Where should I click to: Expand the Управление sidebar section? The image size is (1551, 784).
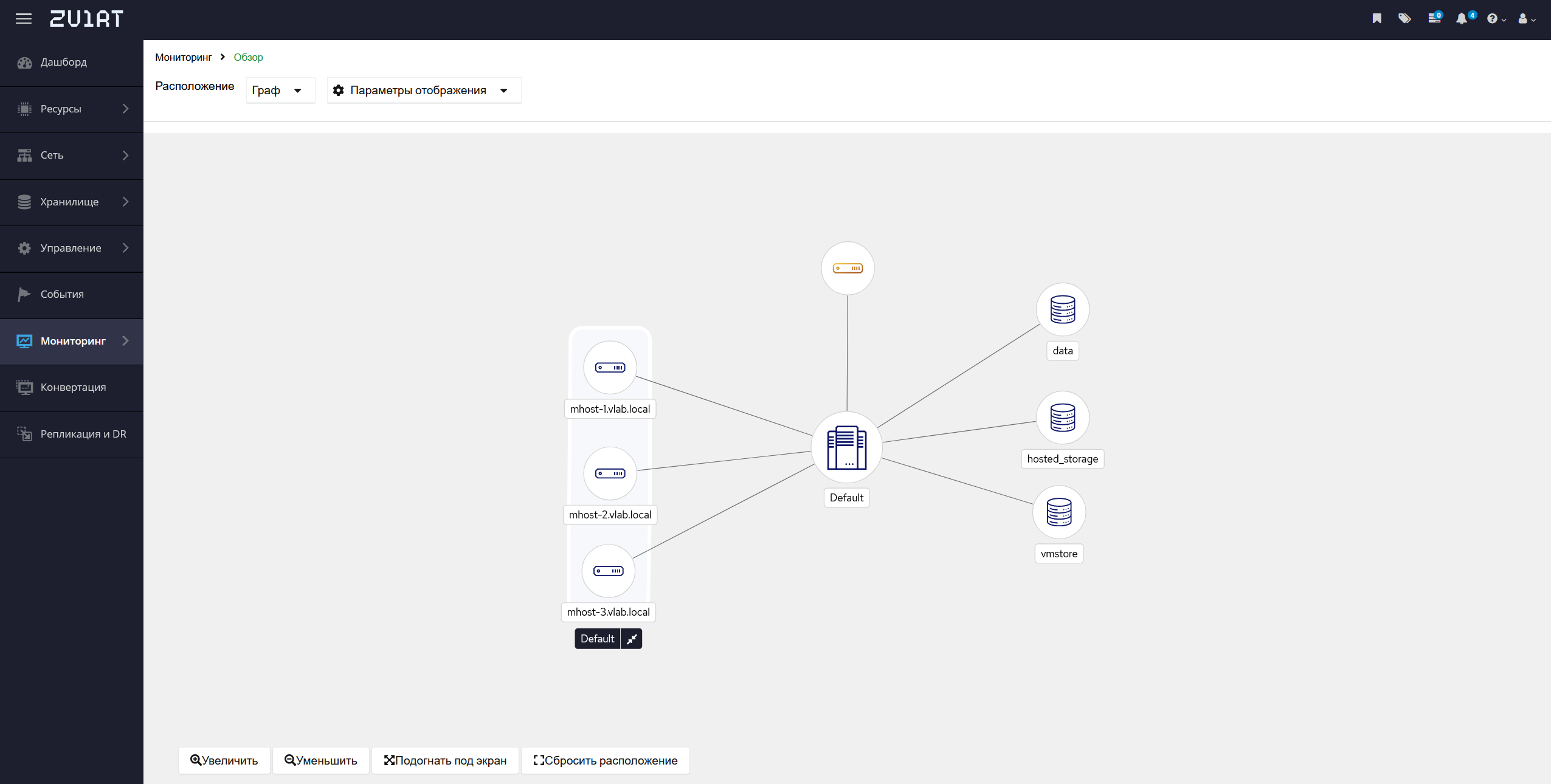72,249
